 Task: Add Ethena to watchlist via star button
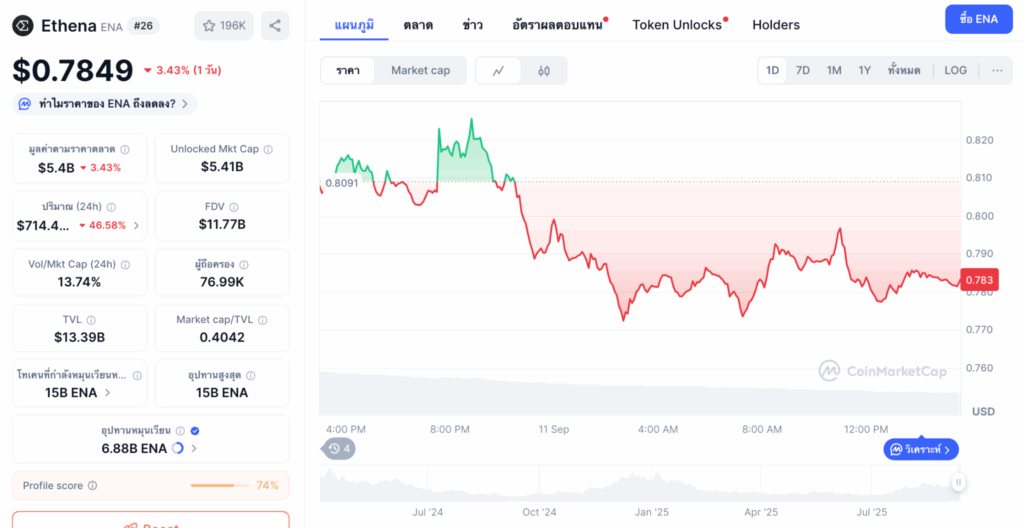(x=224, y=25)
